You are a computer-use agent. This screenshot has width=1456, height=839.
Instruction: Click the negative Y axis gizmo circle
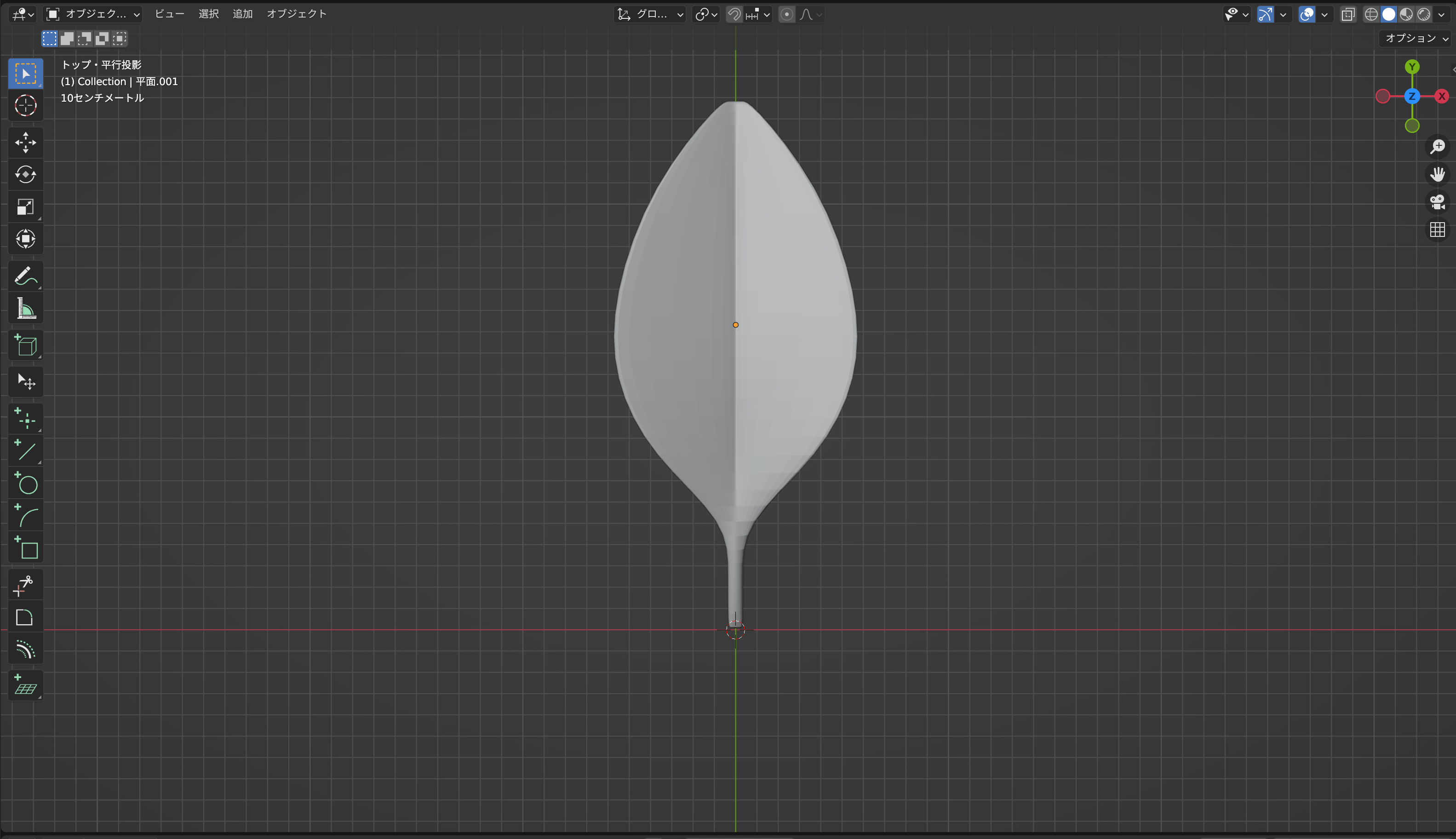point(1412,126)
